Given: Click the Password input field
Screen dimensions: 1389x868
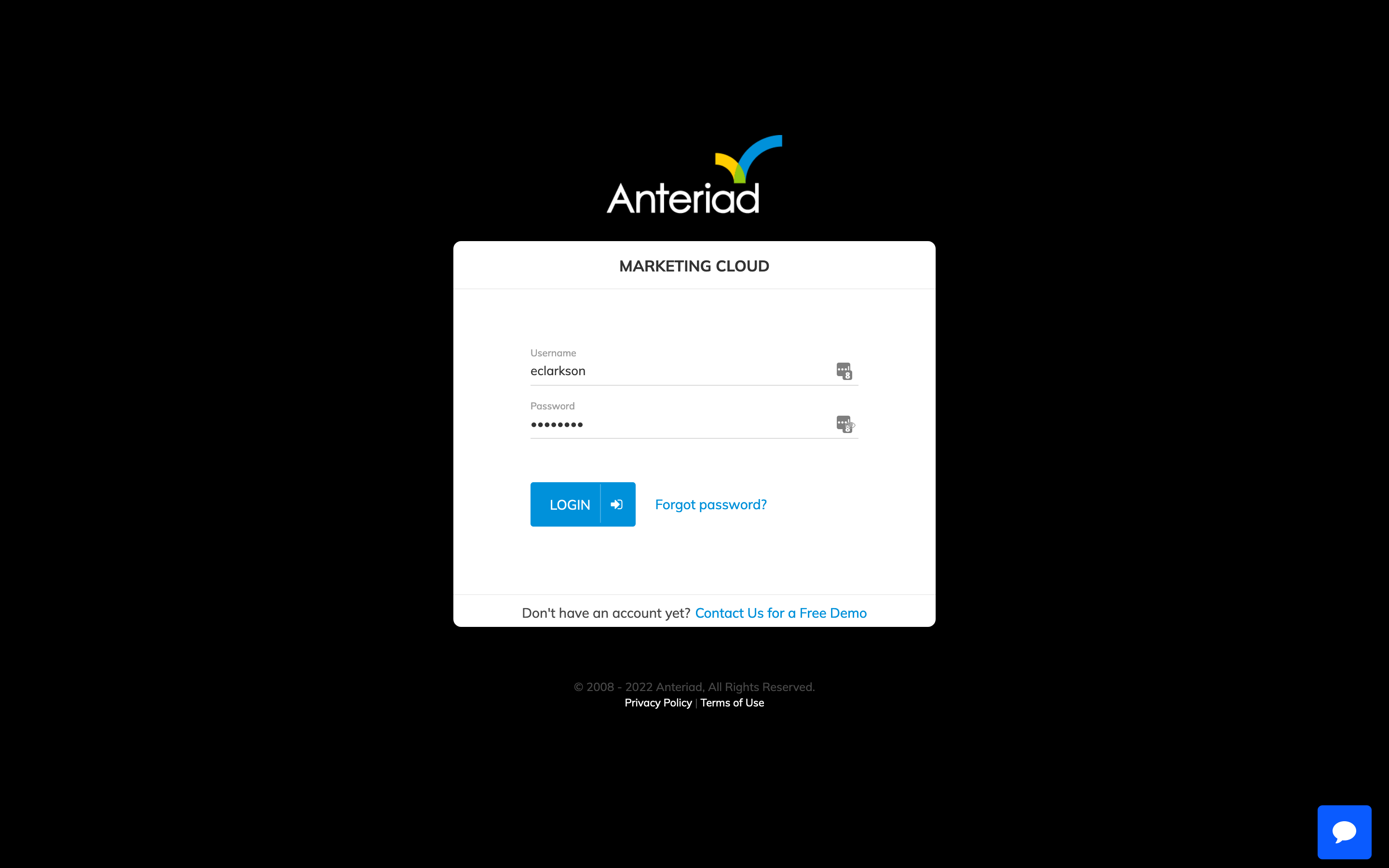Looking at the screenshot, I should point(694,424).
